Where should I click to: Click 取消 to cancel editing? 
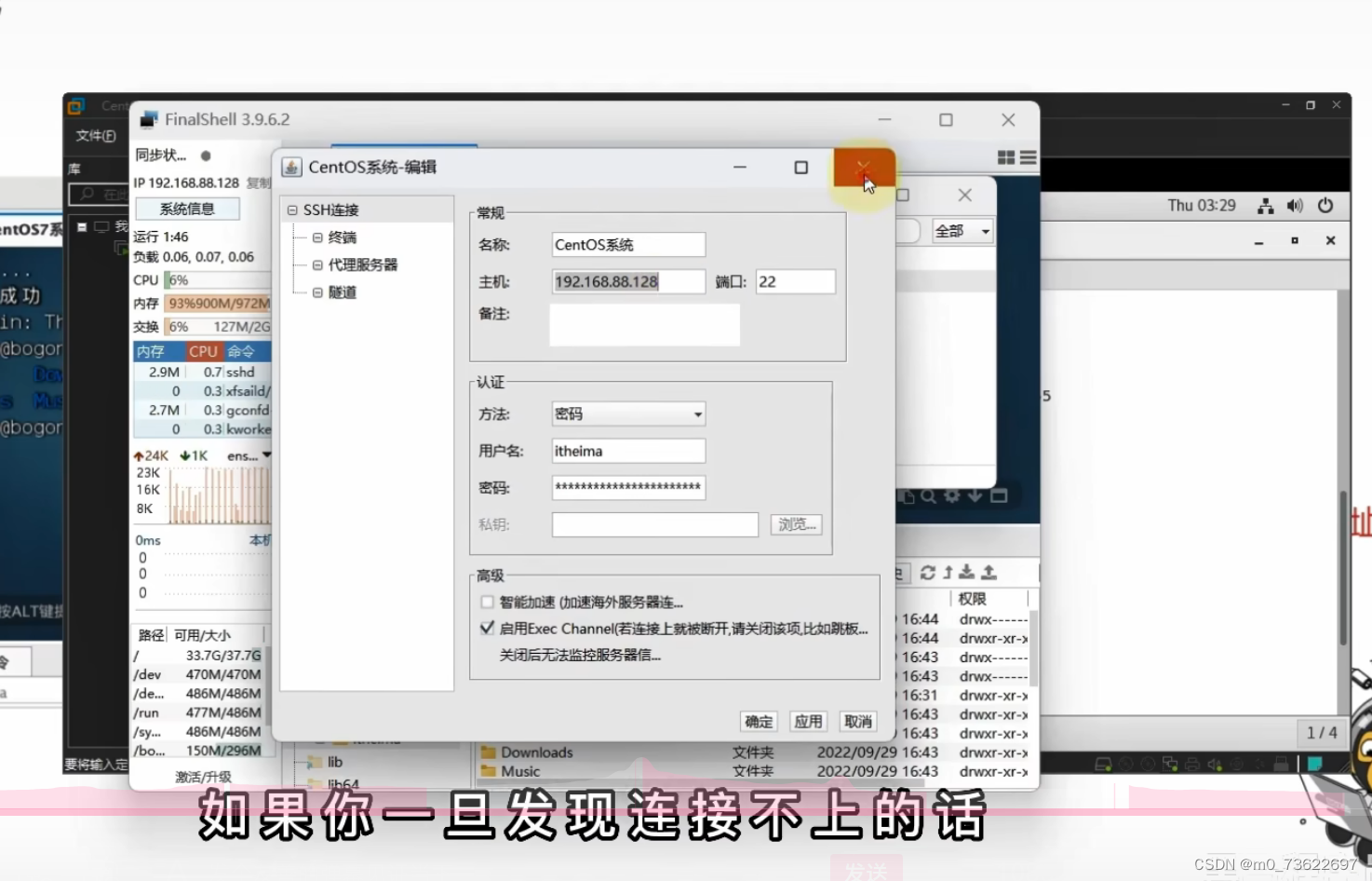pyautogui.click(x=858, y=722)
